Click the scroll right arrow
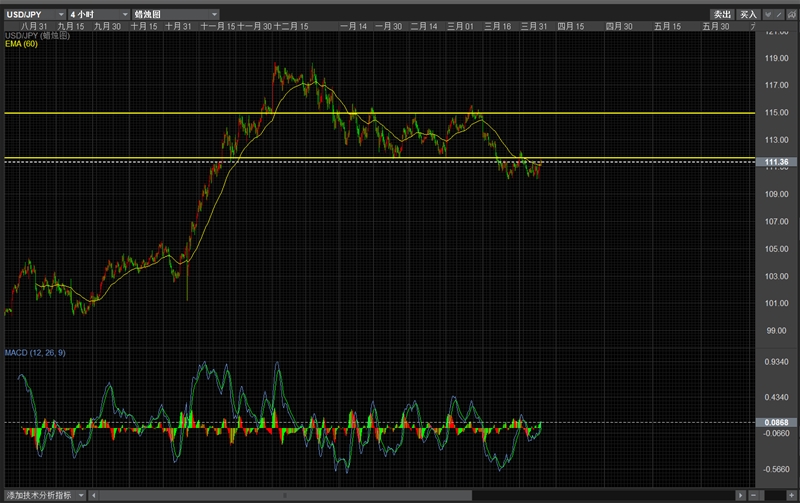The width and height of the screenshot is (800, 503). pos(740,495)
